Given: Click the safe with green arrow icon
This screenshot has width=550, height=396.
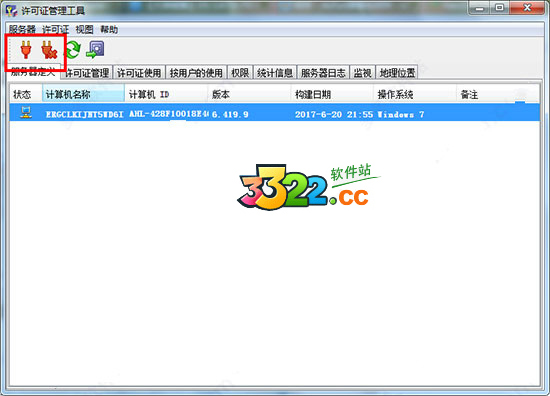Looking at the screenshot, I should [x=95, y=49].
